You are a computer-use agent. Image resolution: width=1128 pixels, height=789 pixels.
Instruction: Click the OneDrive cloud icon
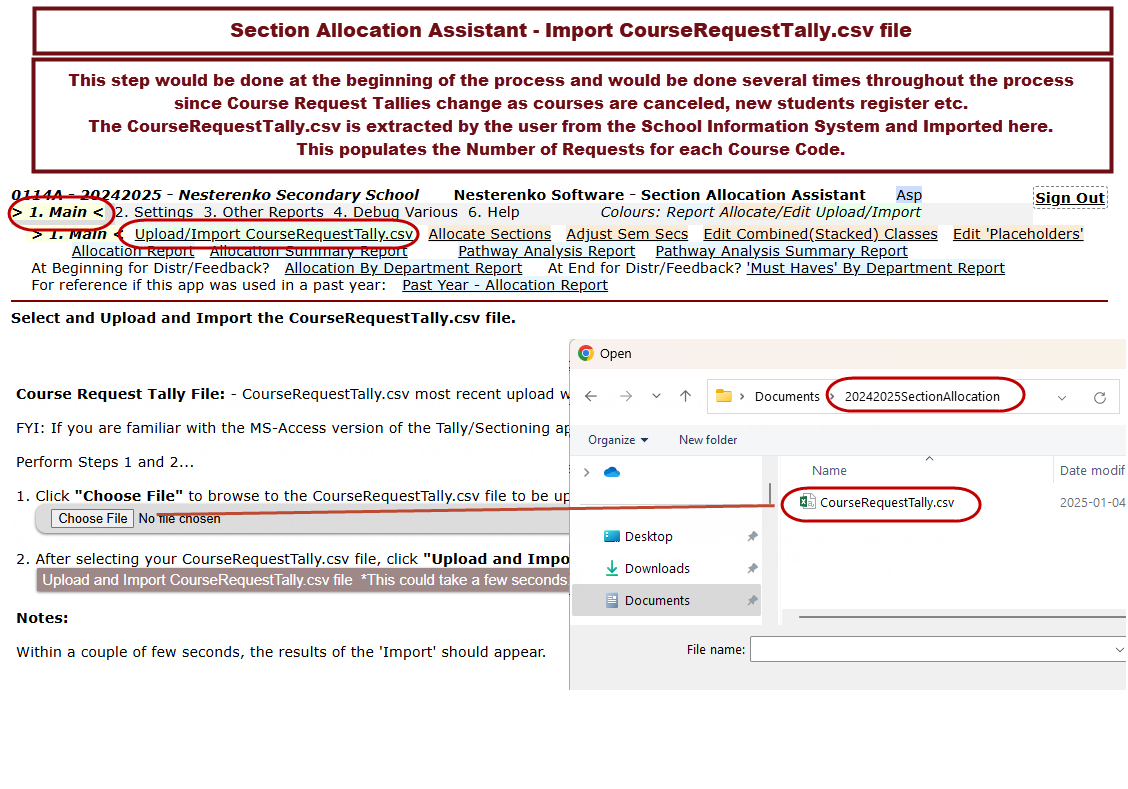[x=612, y=472]
